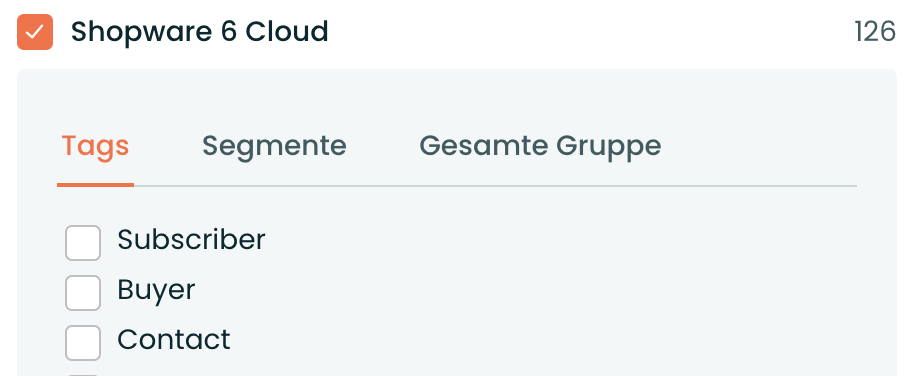Check the Contact tag checkbox

(83, 343)
